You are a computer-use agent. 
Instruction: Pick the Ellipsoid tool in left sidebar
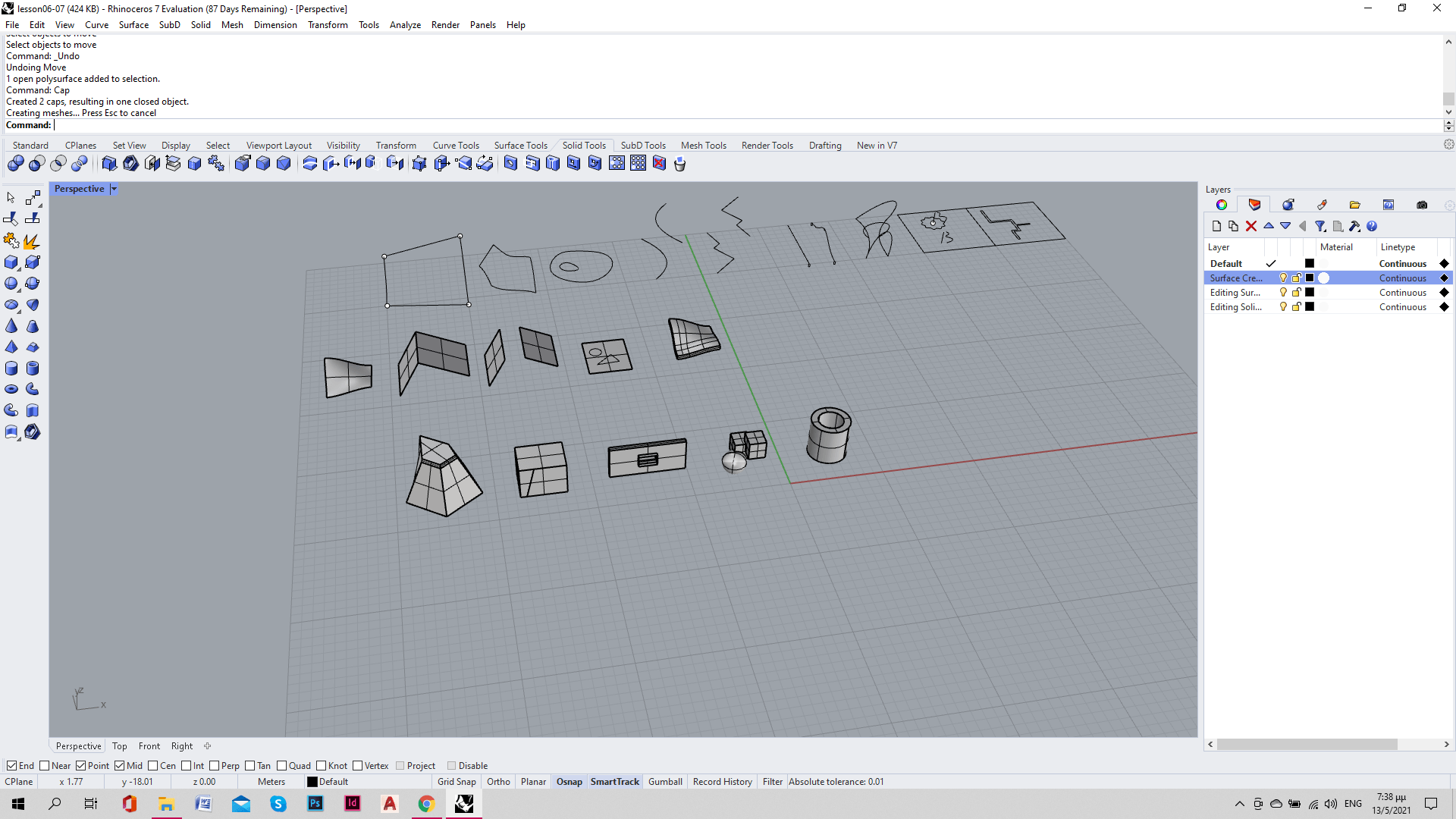11,305
